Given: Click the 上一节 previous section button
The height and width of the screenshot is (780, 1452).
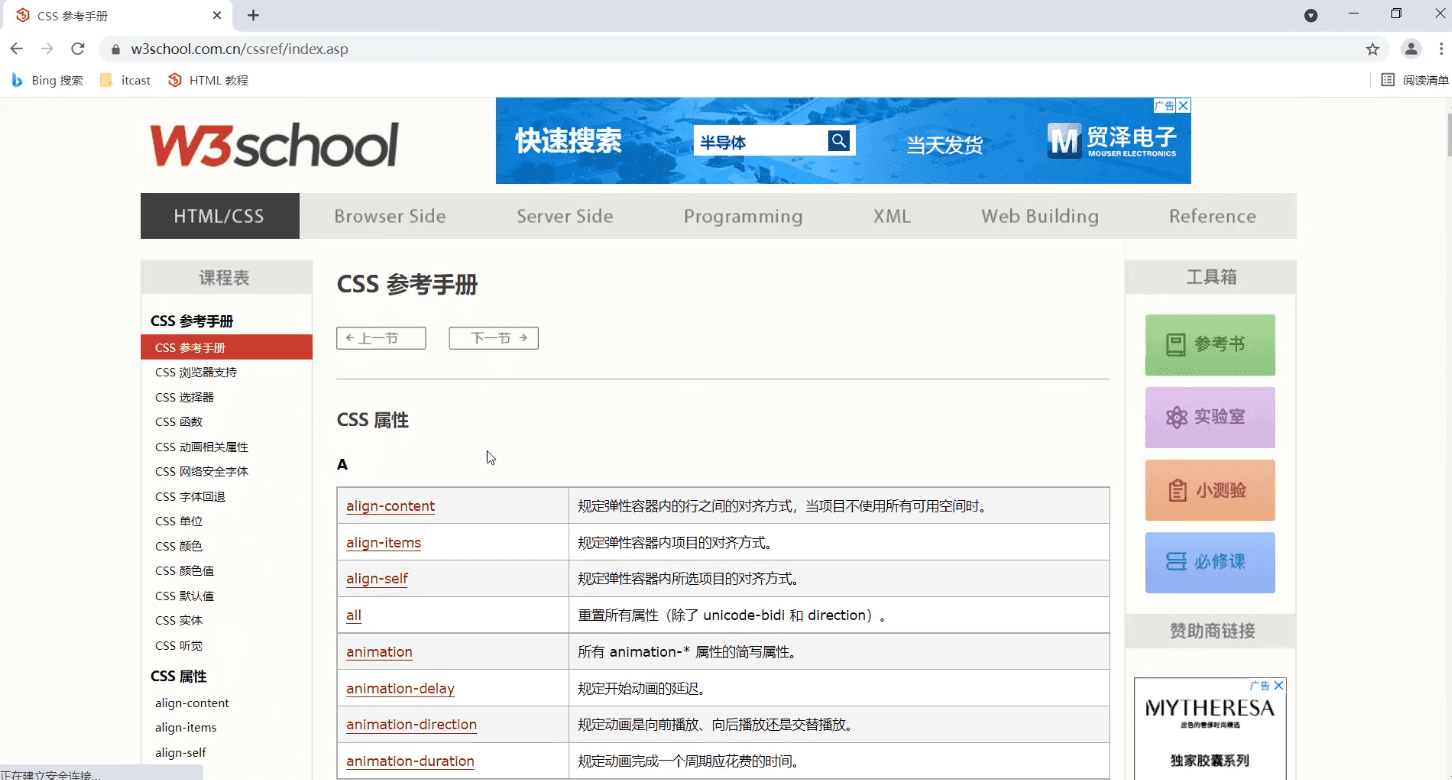Looking at the screenshot, I should click(381, 338).
